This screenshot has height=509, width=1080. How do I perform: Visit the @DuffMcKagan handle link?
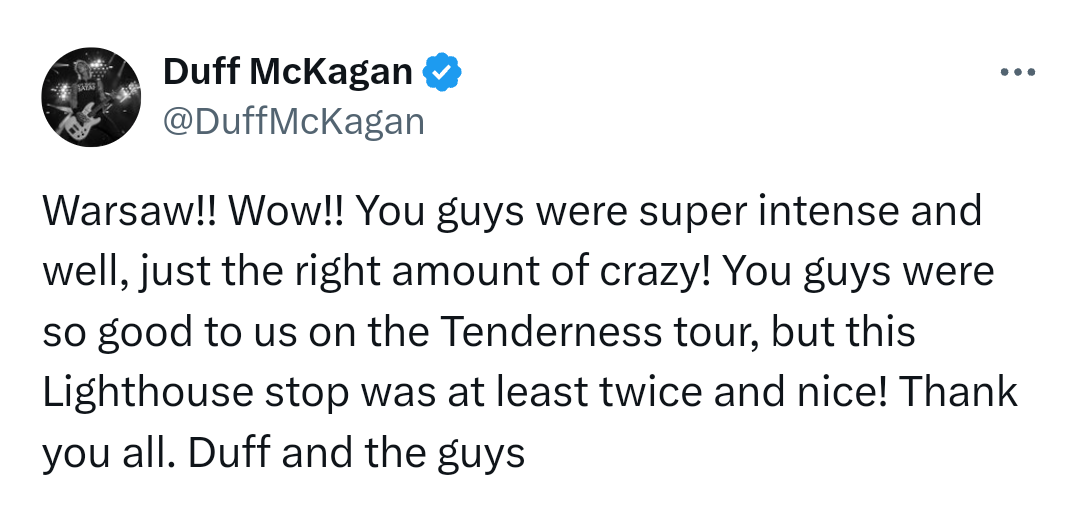click(x=293, y=122)
